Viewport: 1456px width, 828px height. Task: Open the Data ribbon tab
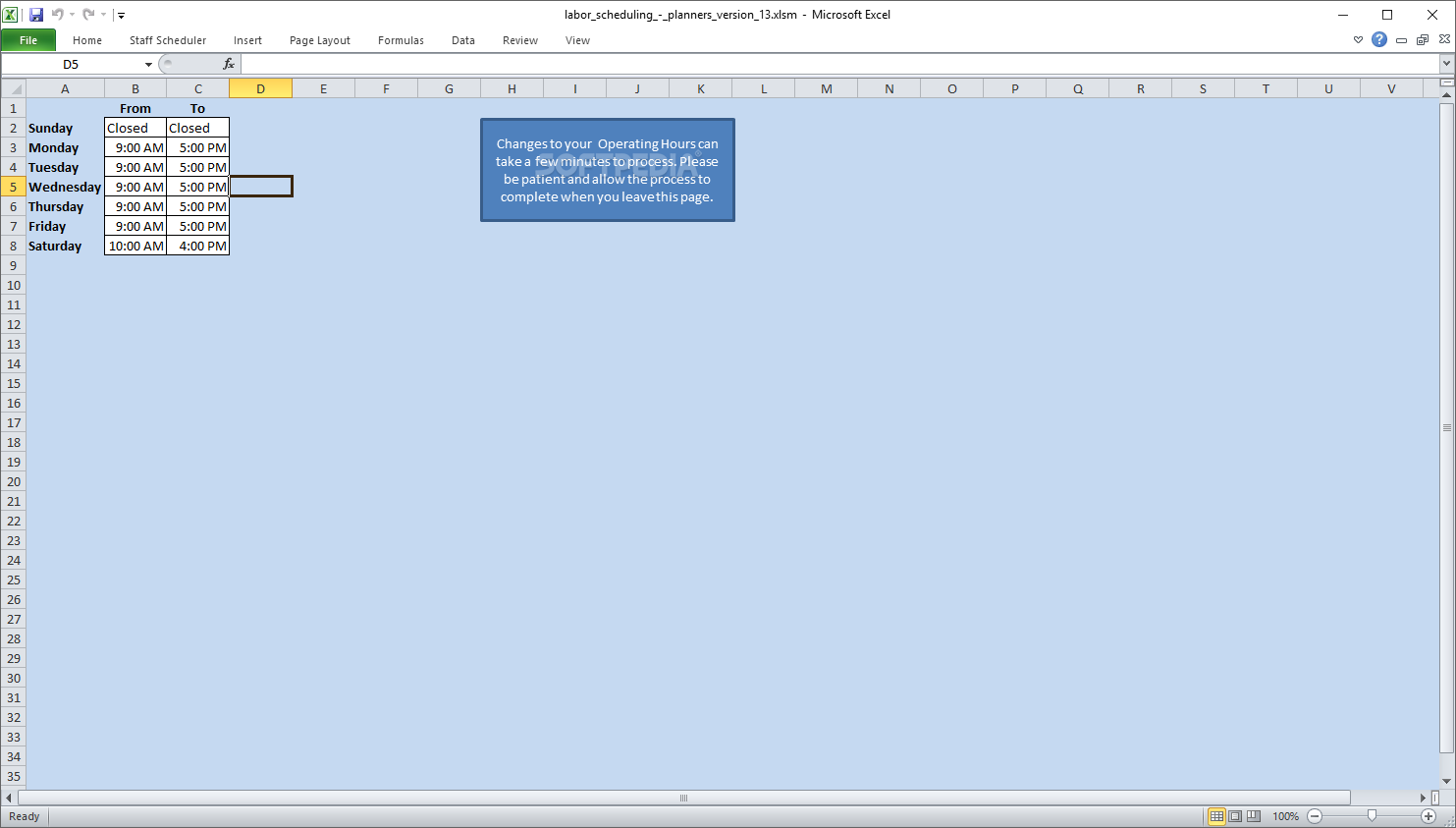pos(463,40)
